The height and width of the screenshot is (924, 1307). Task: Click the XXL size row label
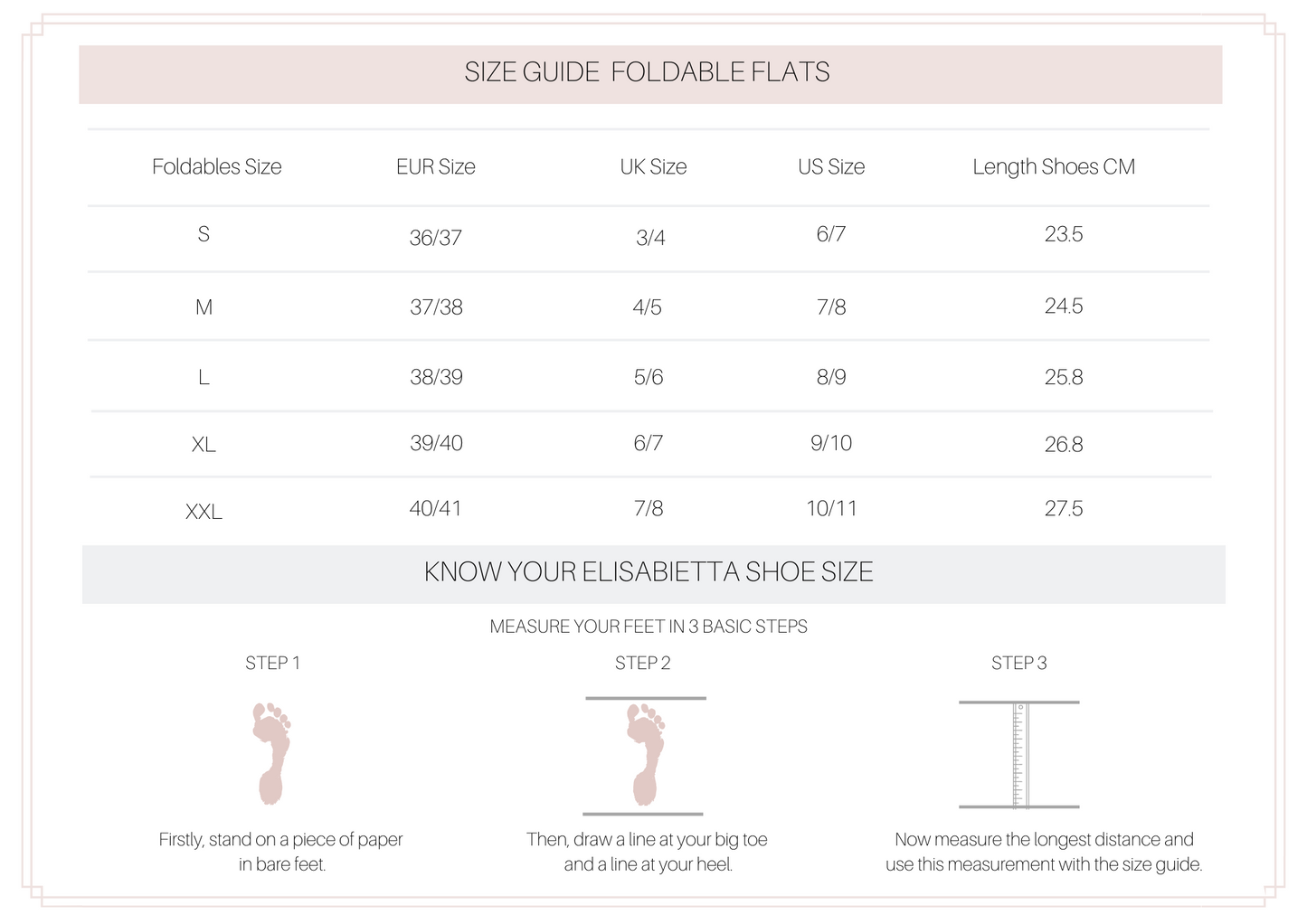(204, 512)
